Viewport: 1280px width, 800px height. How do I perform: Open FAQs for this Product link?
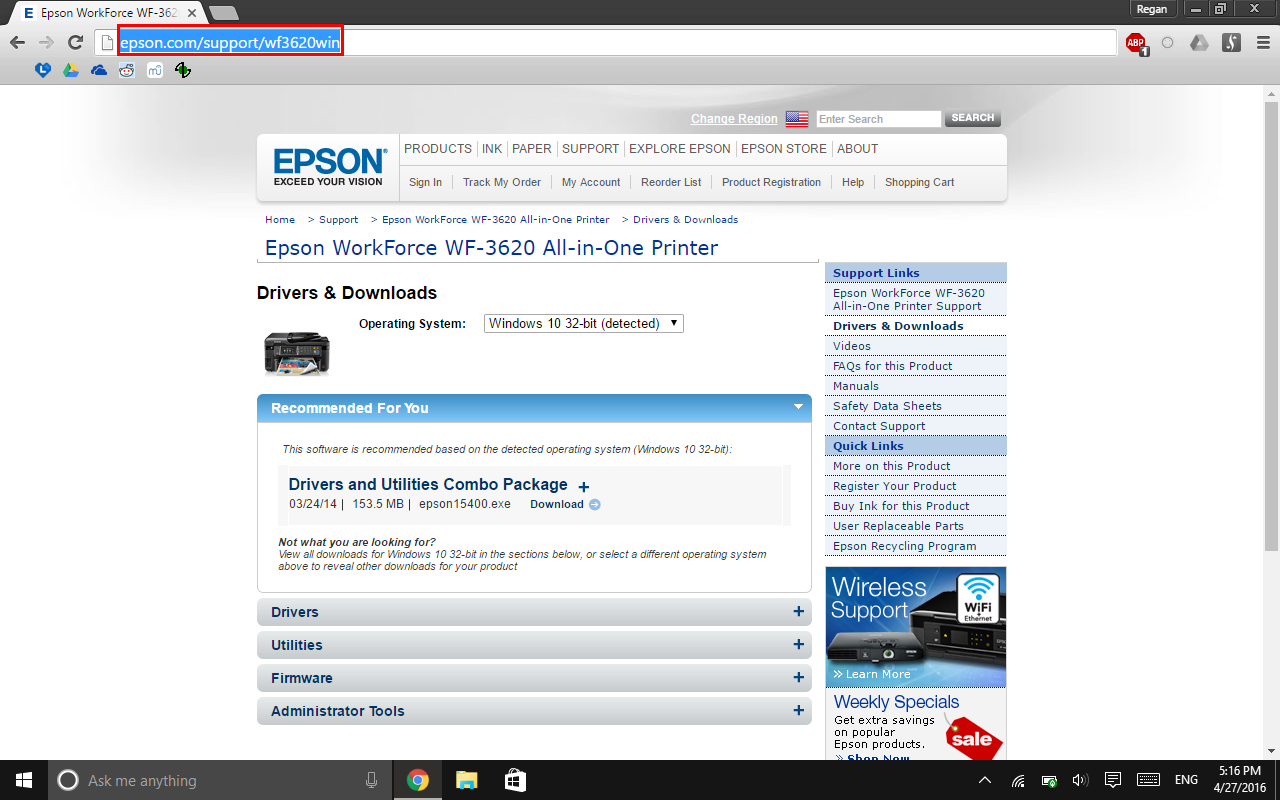coord(893,366)
